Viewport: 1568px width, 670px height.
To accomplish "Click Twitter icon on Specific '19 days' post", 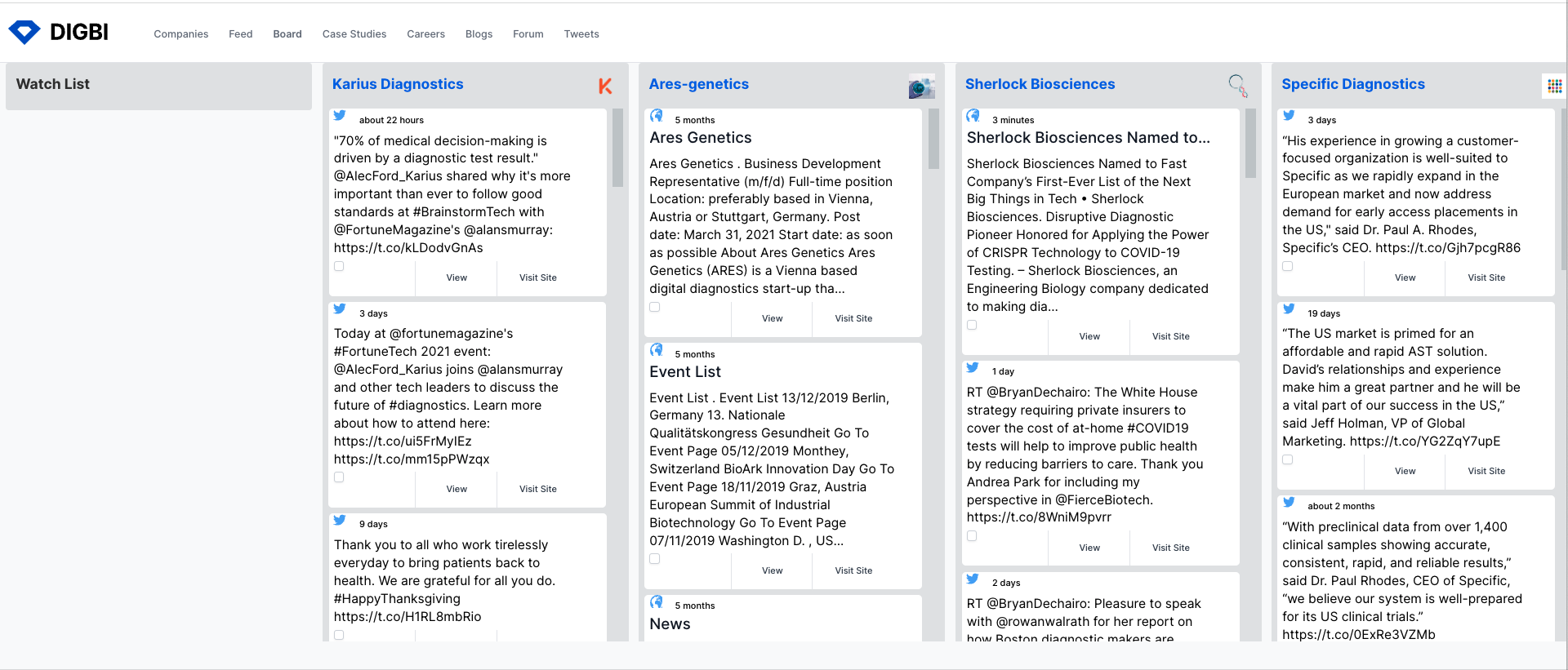I will click(1289, 309).
